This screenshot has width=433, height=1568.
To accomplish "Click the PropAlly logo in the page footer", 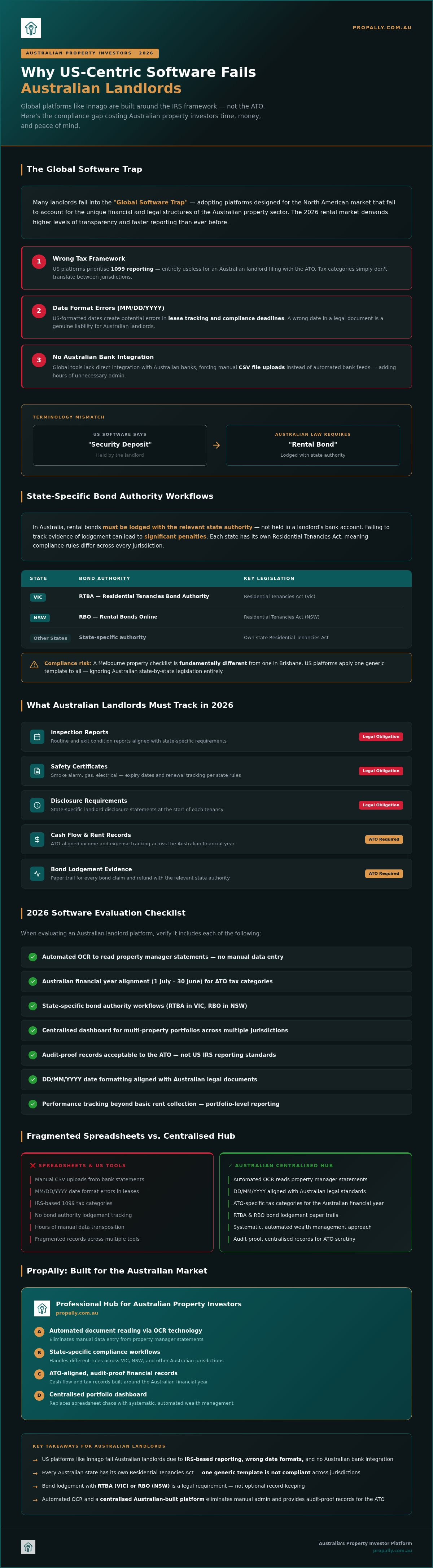I will click(x=28, y=1547).
